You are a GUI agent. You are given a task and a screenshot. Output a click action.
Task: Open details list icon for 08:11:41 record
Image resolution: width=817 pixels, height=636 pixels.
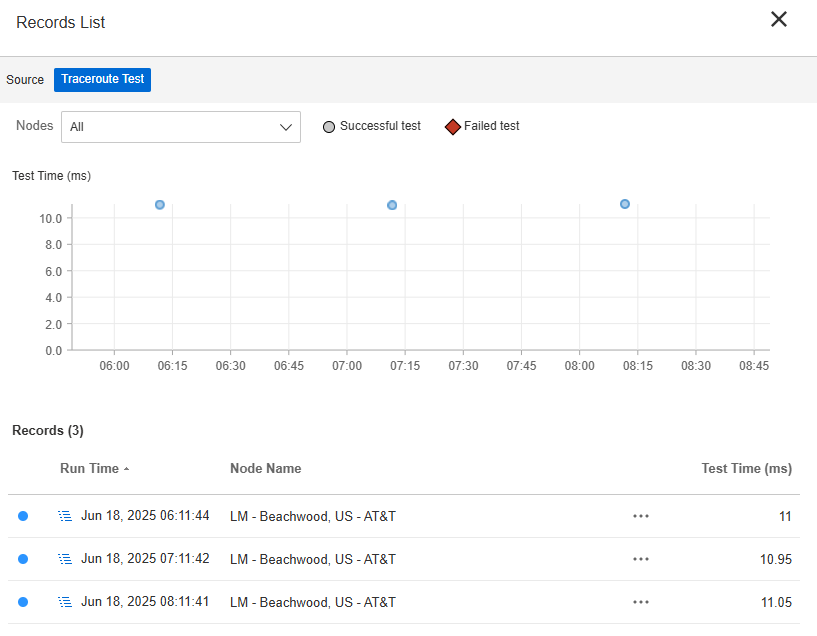(65, 602)
